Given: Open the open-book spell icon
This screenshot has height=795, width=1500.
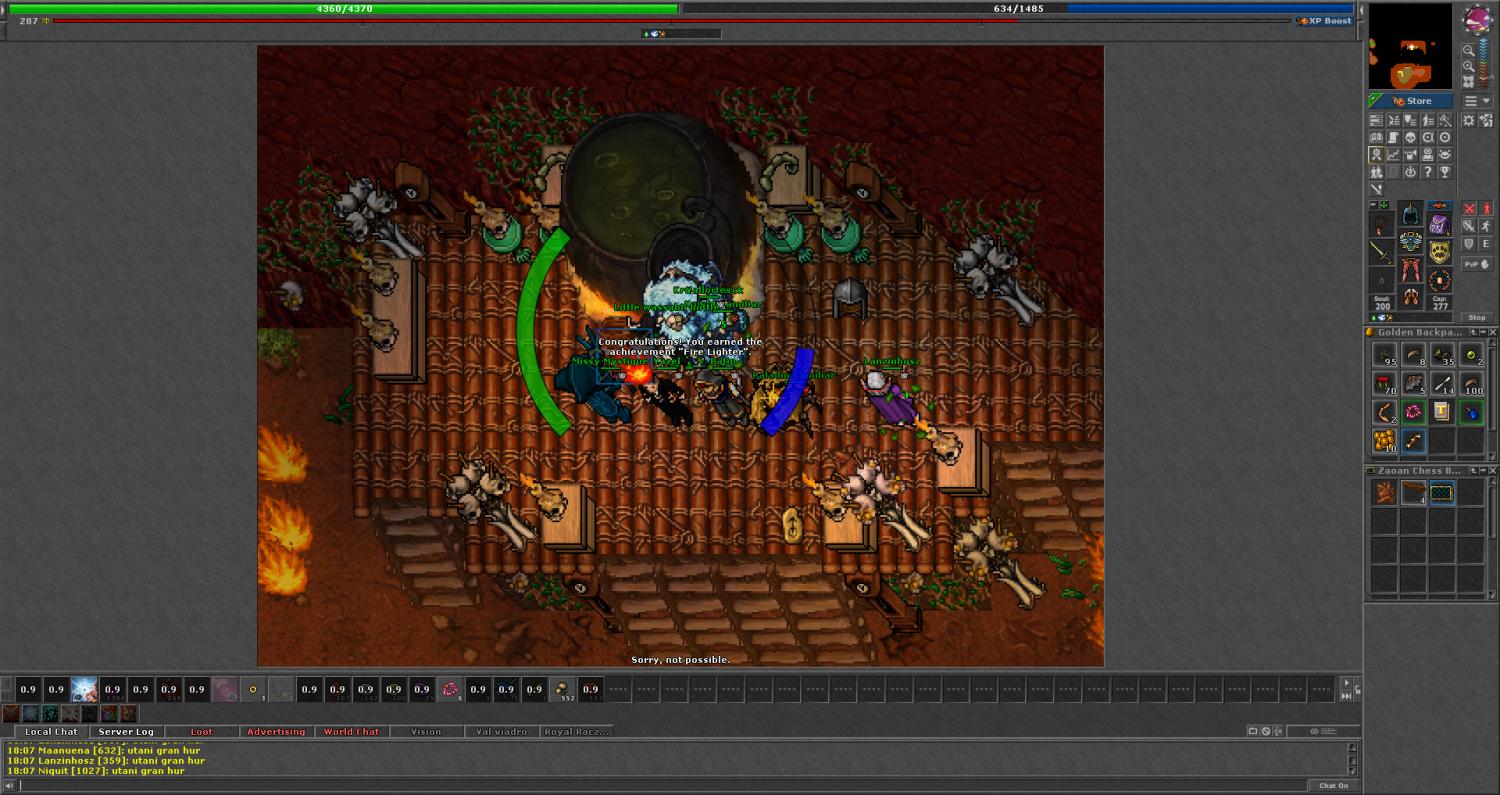Looking at the screenshot, I should 1376,137.
